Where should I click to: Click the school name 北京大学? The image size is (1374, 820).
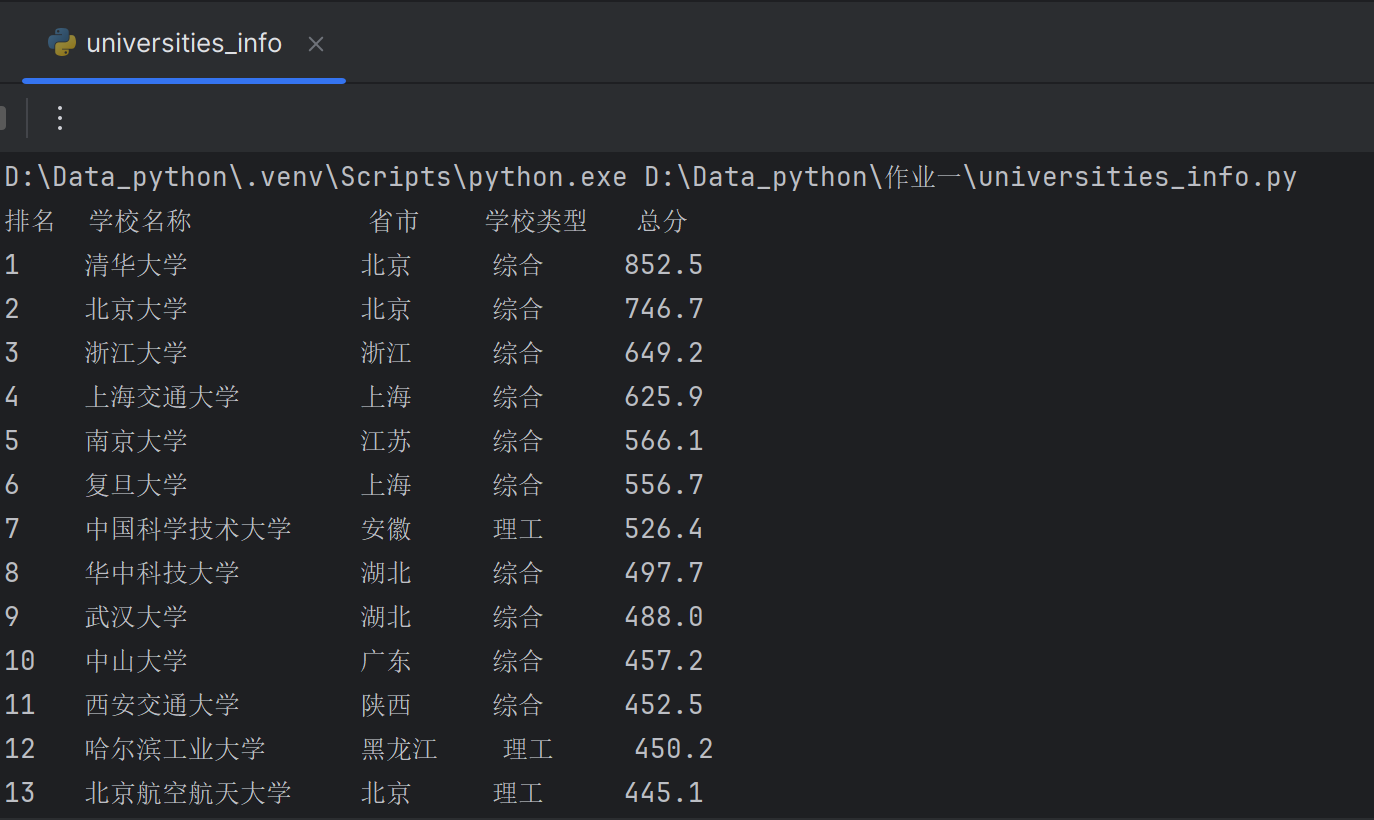[136, 309]
